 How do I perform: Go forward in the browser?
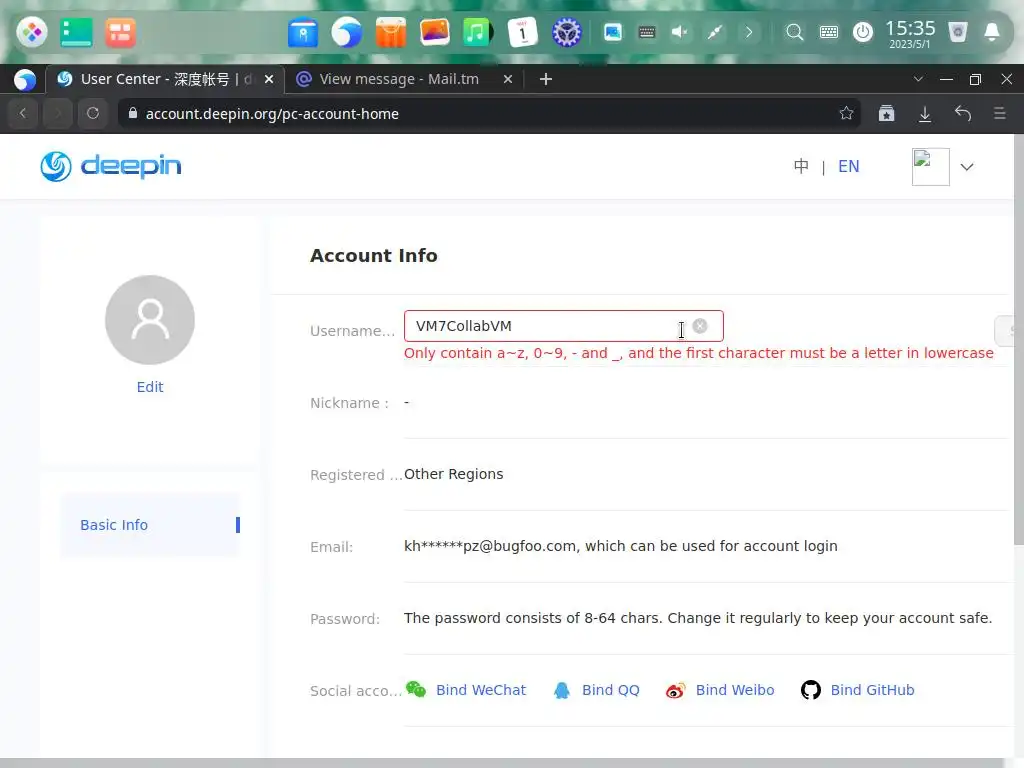(x=57, y=113)
